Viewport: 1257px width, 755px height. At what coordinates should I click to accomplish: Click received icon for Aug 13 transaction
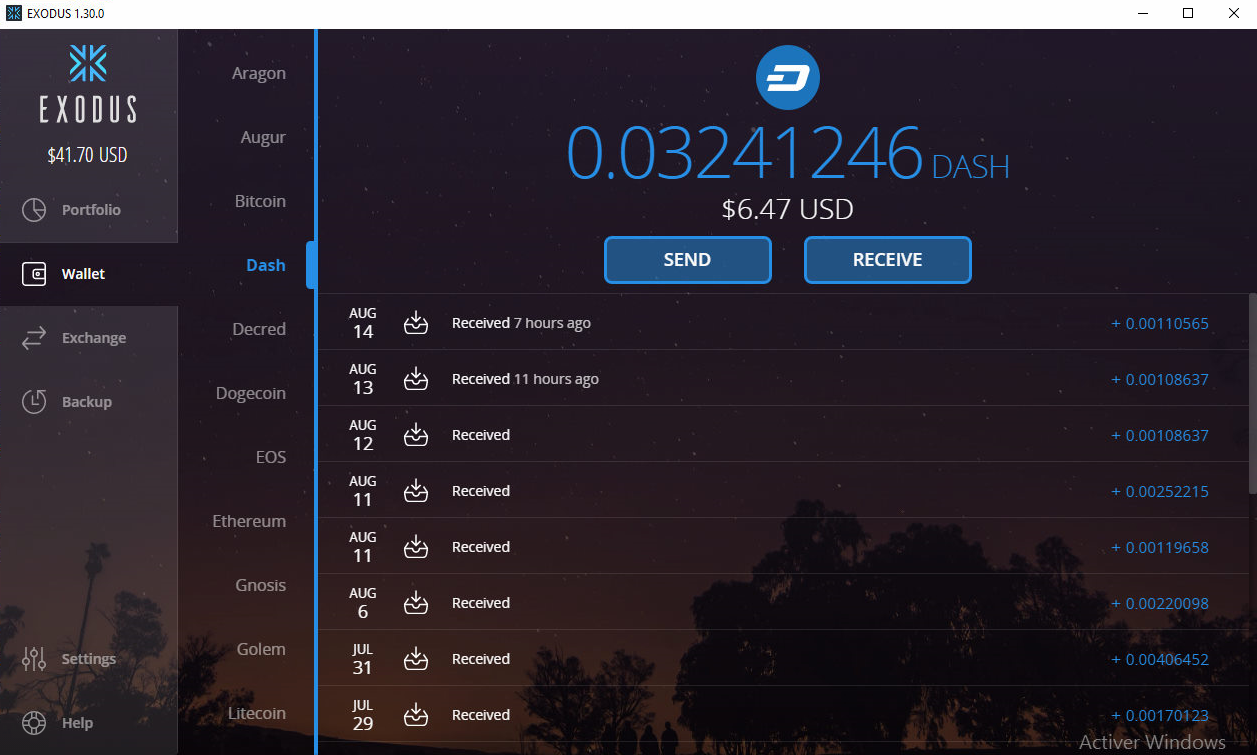coord(416,379)
